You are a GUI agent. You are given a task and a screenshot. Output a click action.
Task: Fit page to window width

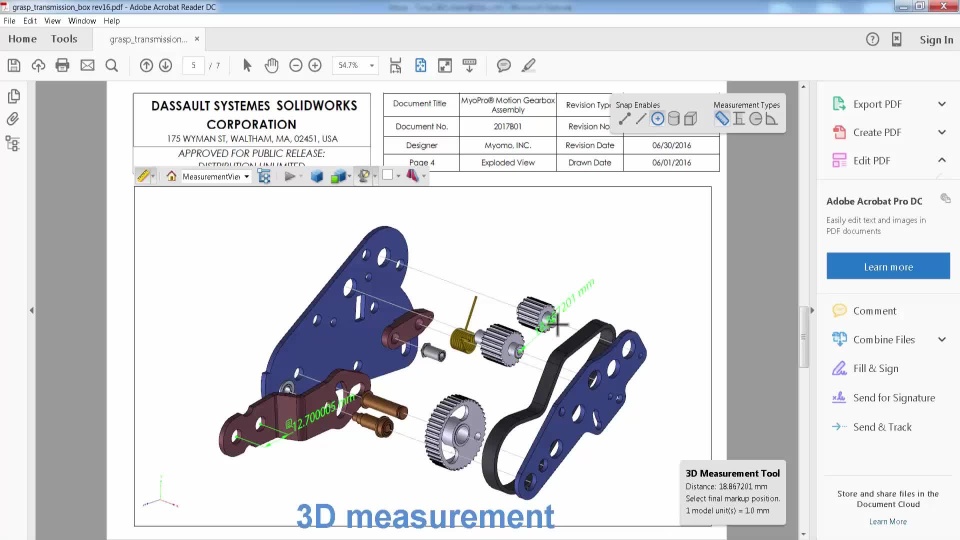click(x=396, y=66)
